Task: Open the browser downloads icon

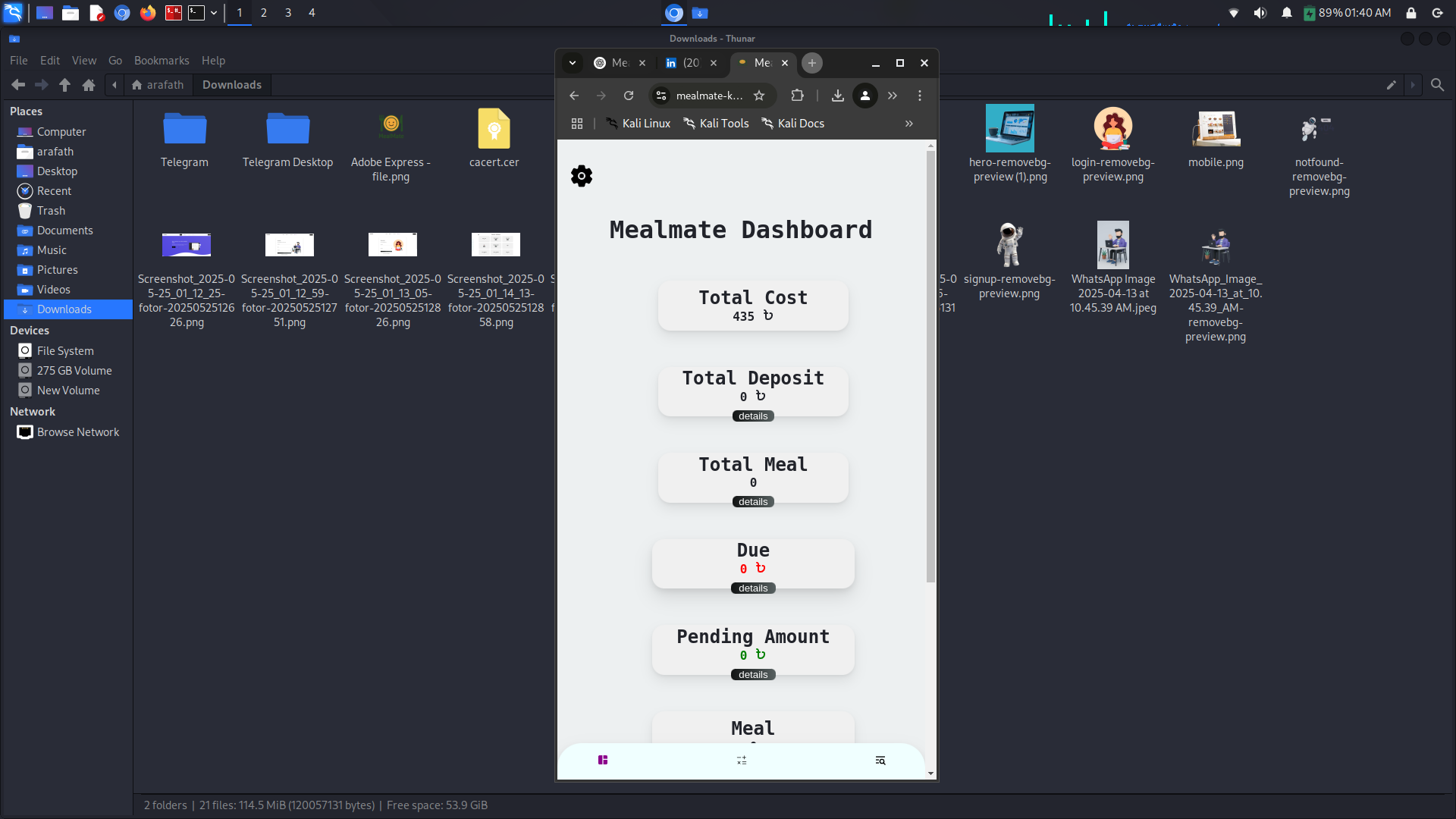Action: [838, 96]
